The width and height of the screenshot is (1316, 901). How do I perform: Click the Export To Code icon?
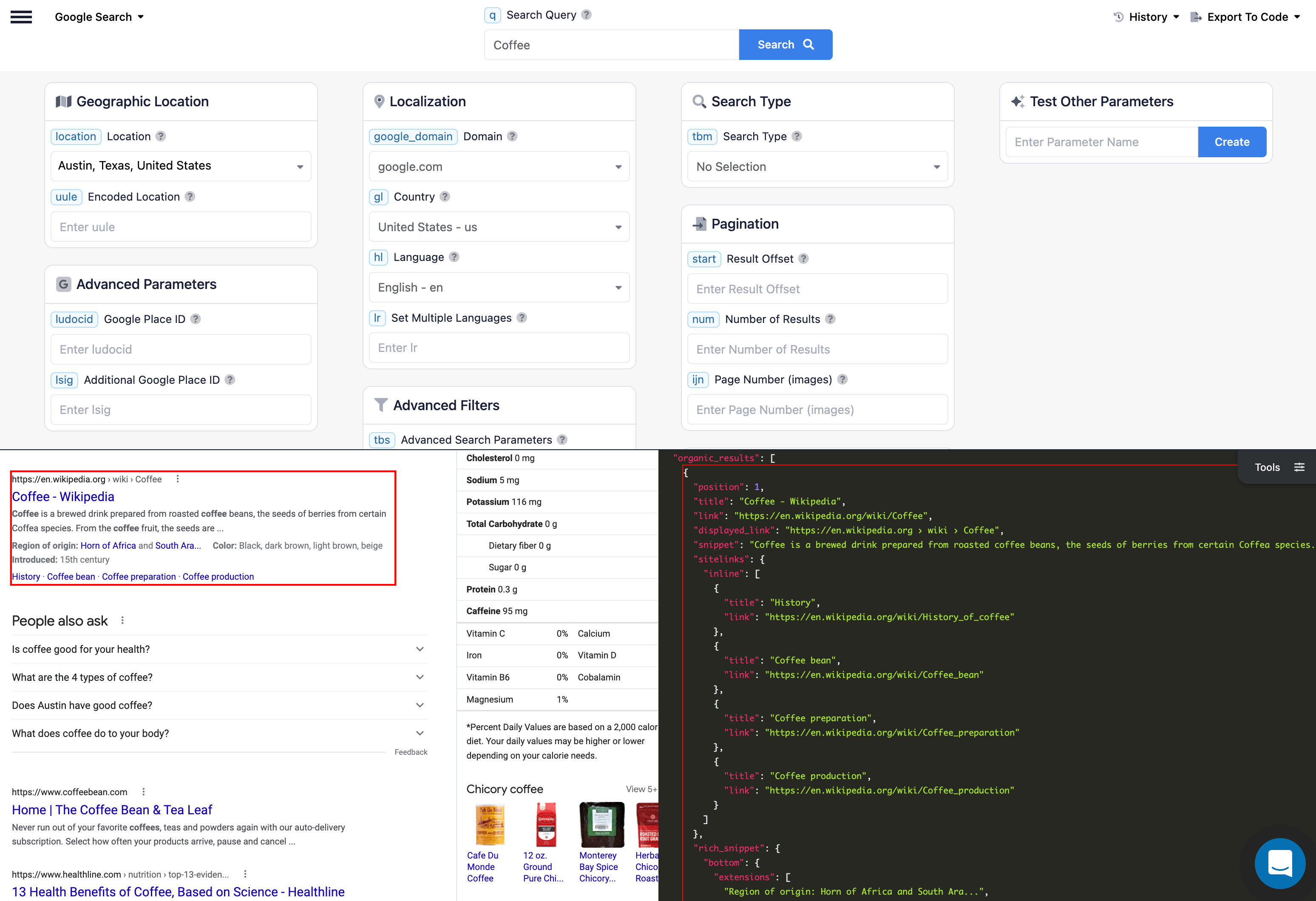[1197, 17]
